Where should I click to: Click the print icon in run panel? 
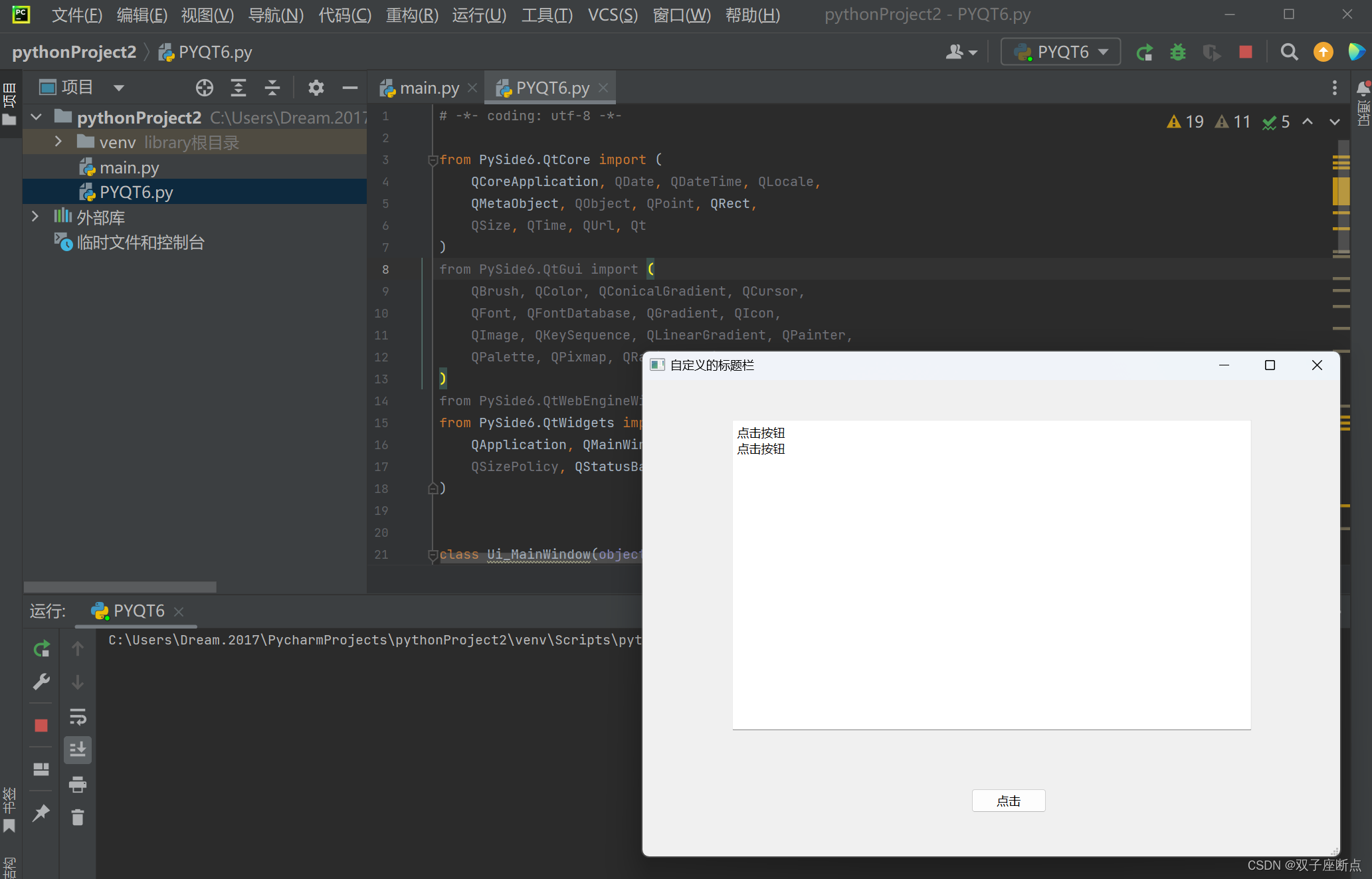(x=78, y=785)
